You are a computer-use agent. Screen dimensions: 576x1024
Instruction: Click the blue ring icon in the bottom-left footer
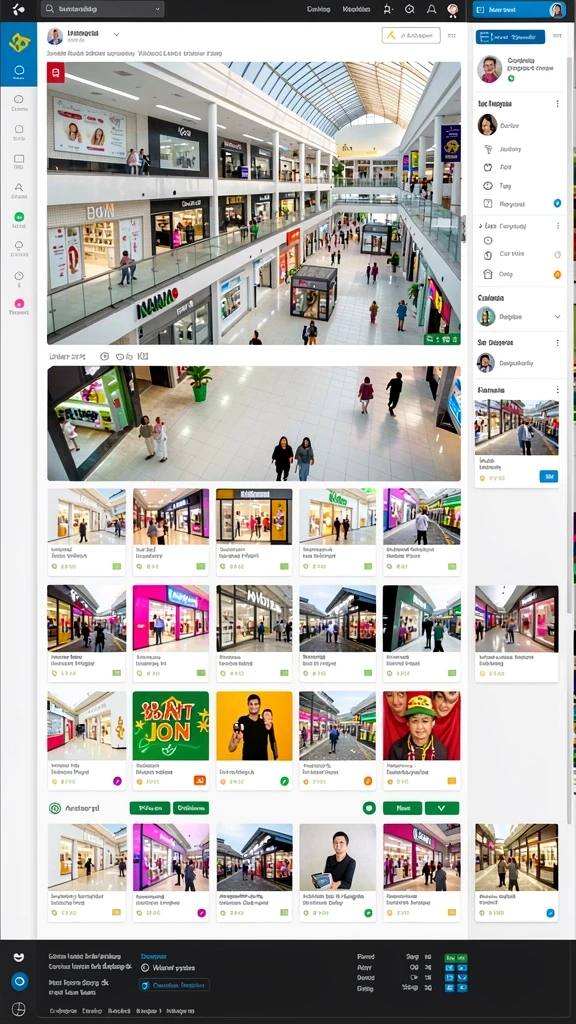[19, 982]
